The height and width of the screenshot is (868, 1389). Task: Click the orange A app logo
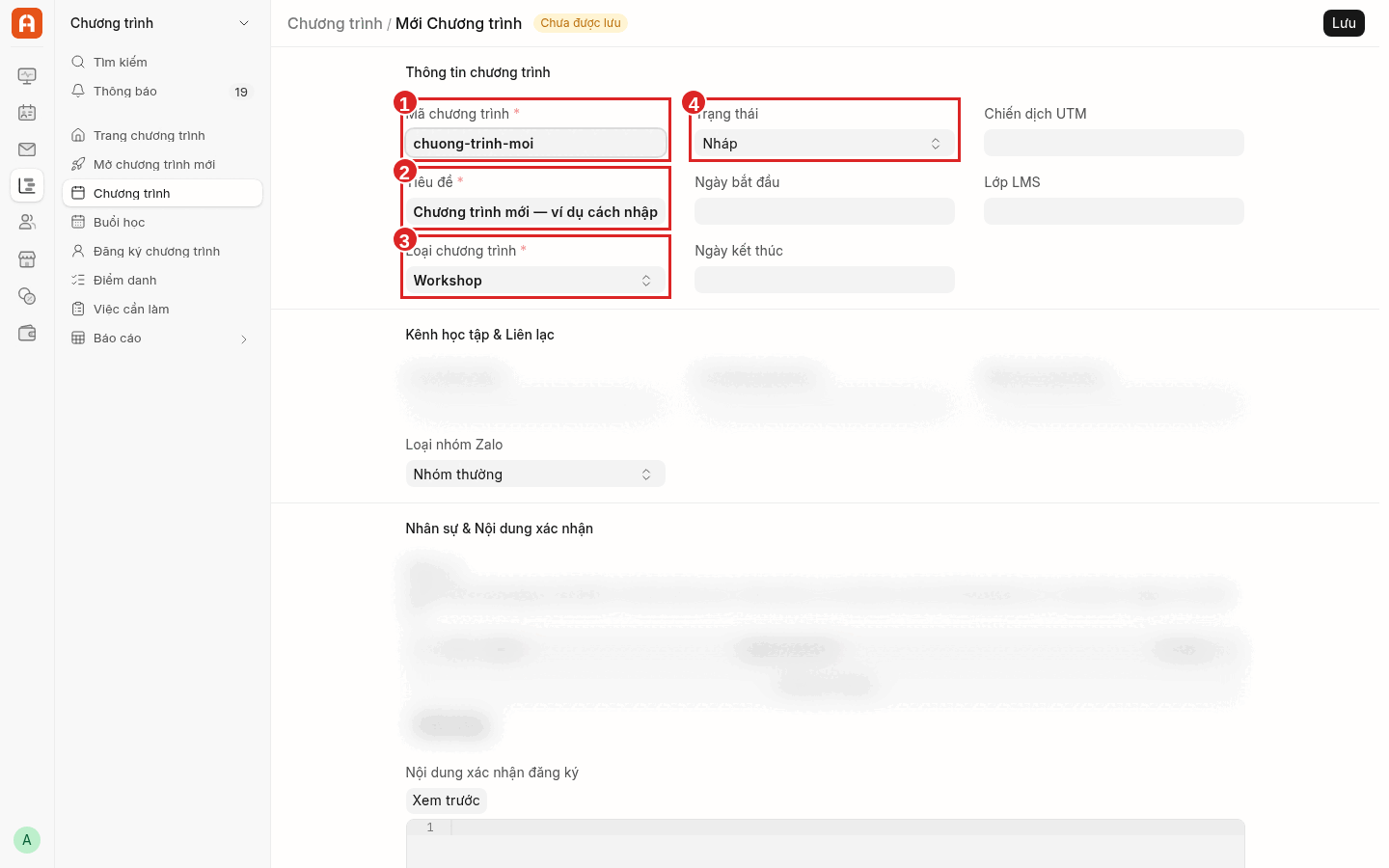[x=27, y=23]
